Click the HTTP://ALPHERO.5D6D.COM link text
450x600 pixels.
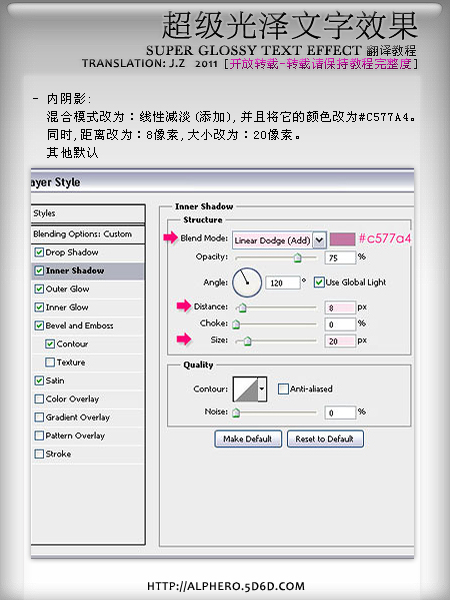point(226,586)
